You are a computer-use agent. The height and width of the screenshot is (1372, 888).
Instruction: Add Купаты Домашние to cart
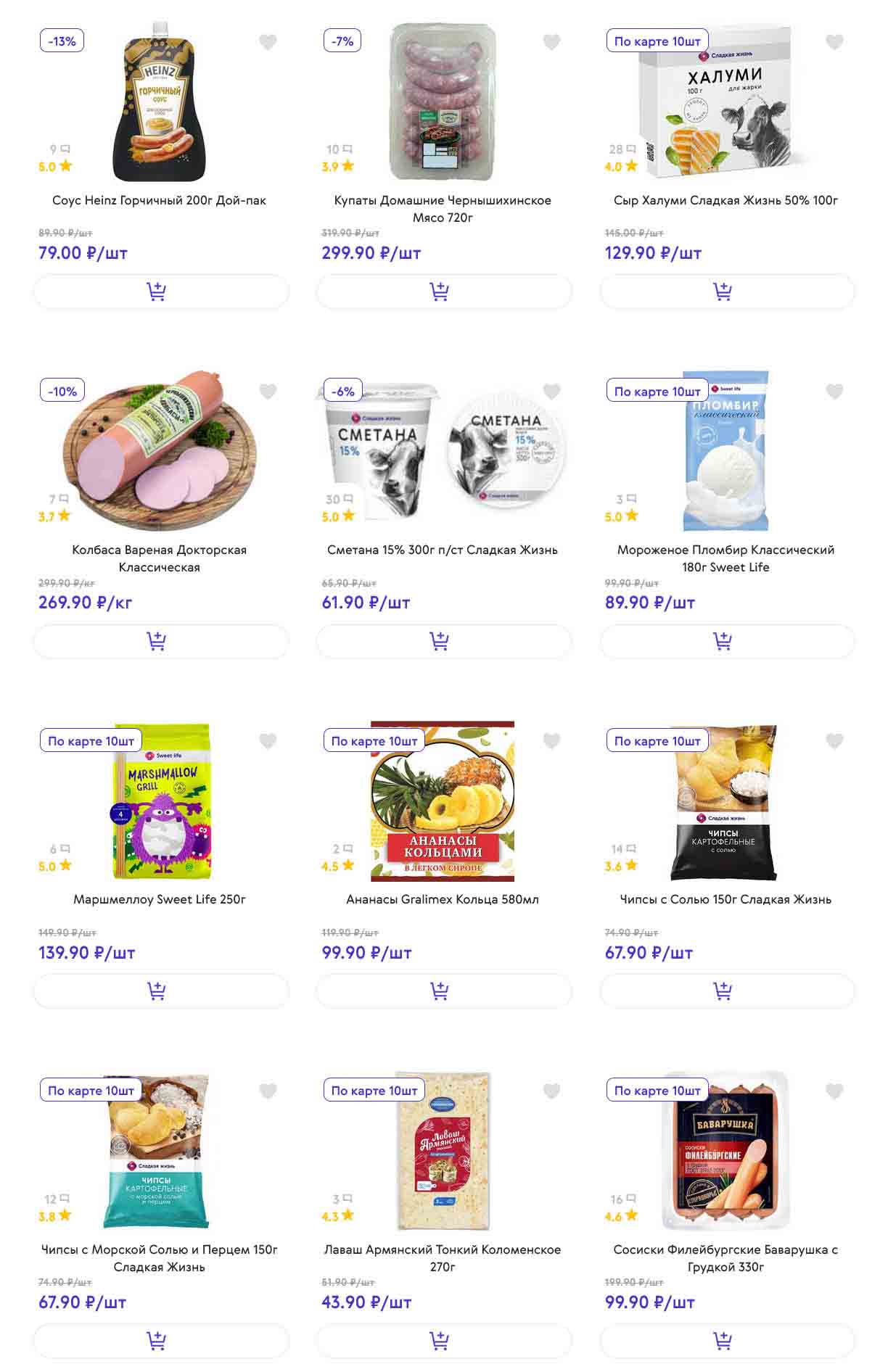pyautogui.click(x=443, y=292)
